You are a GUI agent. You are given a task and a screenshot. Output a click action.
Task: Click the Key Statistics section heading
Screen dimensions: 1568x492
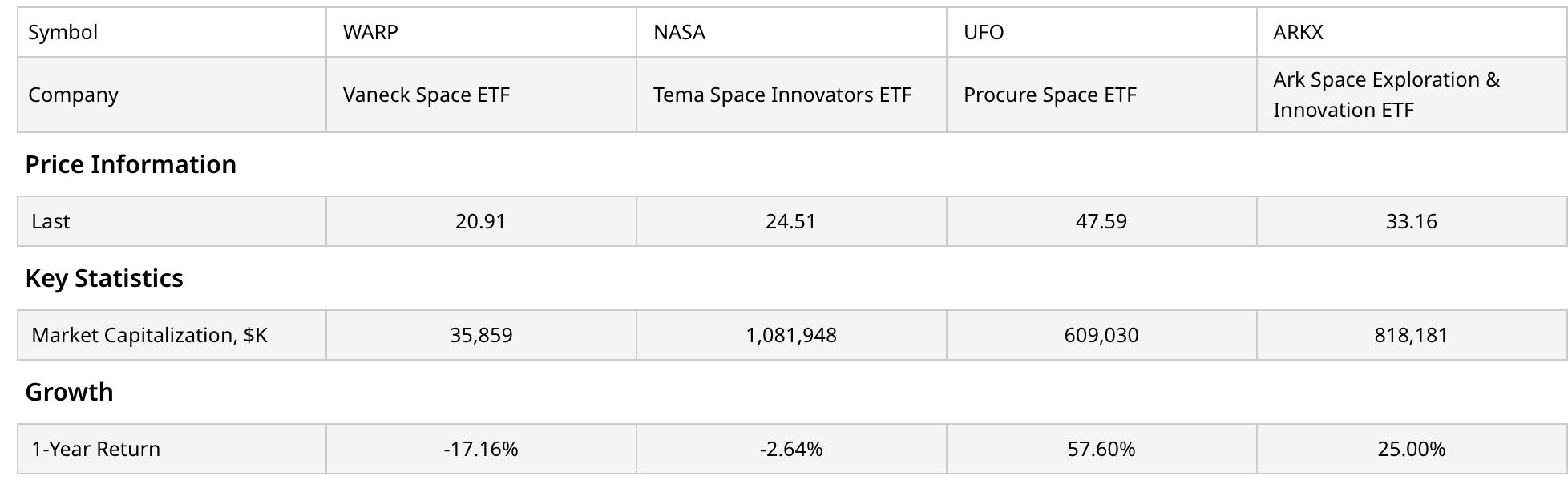click(x=104, y=278)
